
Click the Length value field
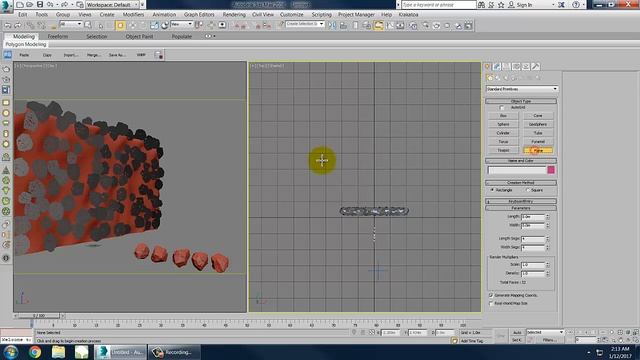click(x=533, y=217)
